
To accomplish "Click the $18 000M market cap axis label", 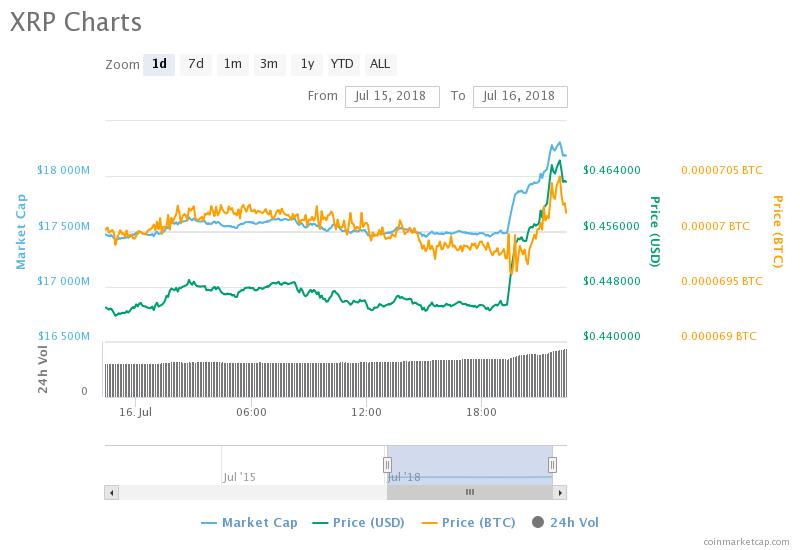I will point(63,170).
